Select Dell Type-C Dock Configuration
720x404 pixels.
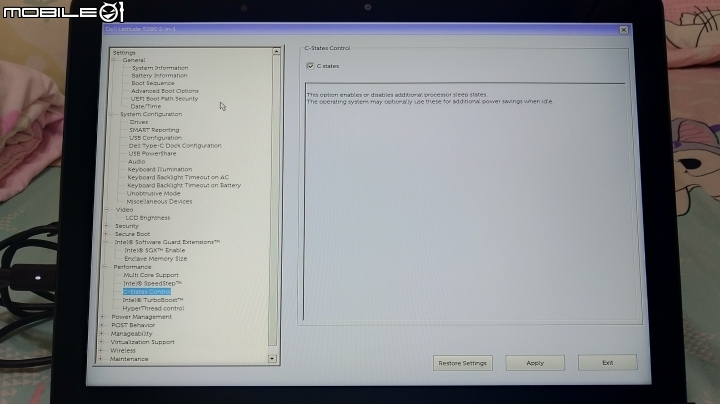(x=175, y=146)
